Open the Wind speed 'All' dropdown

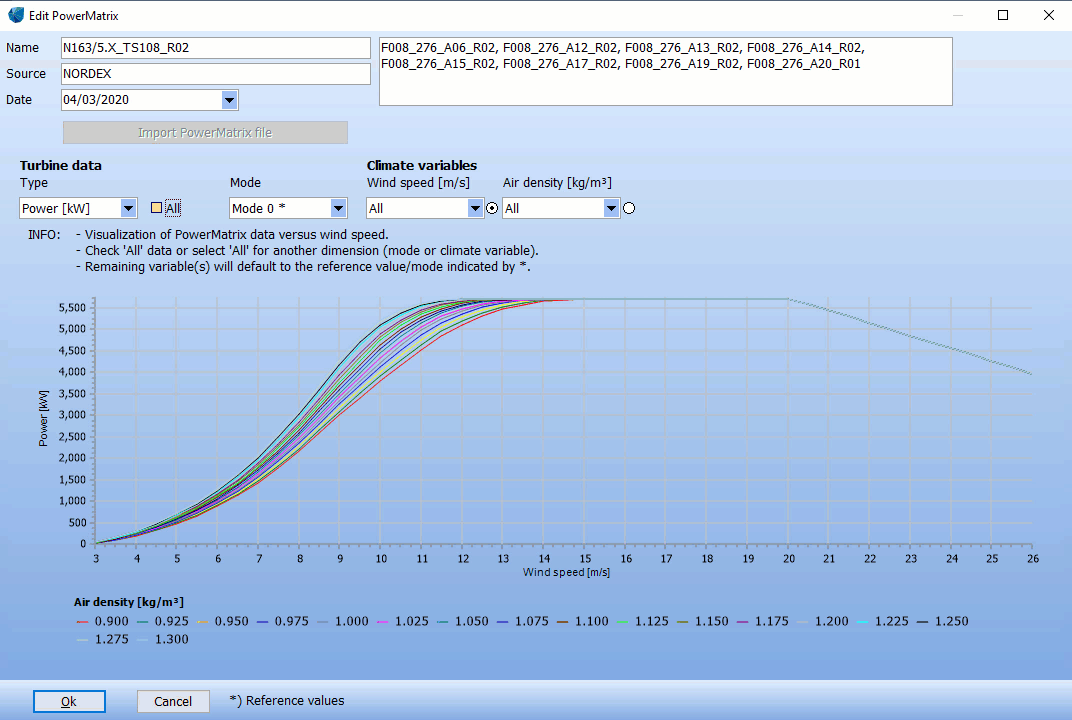pos(474,208)
